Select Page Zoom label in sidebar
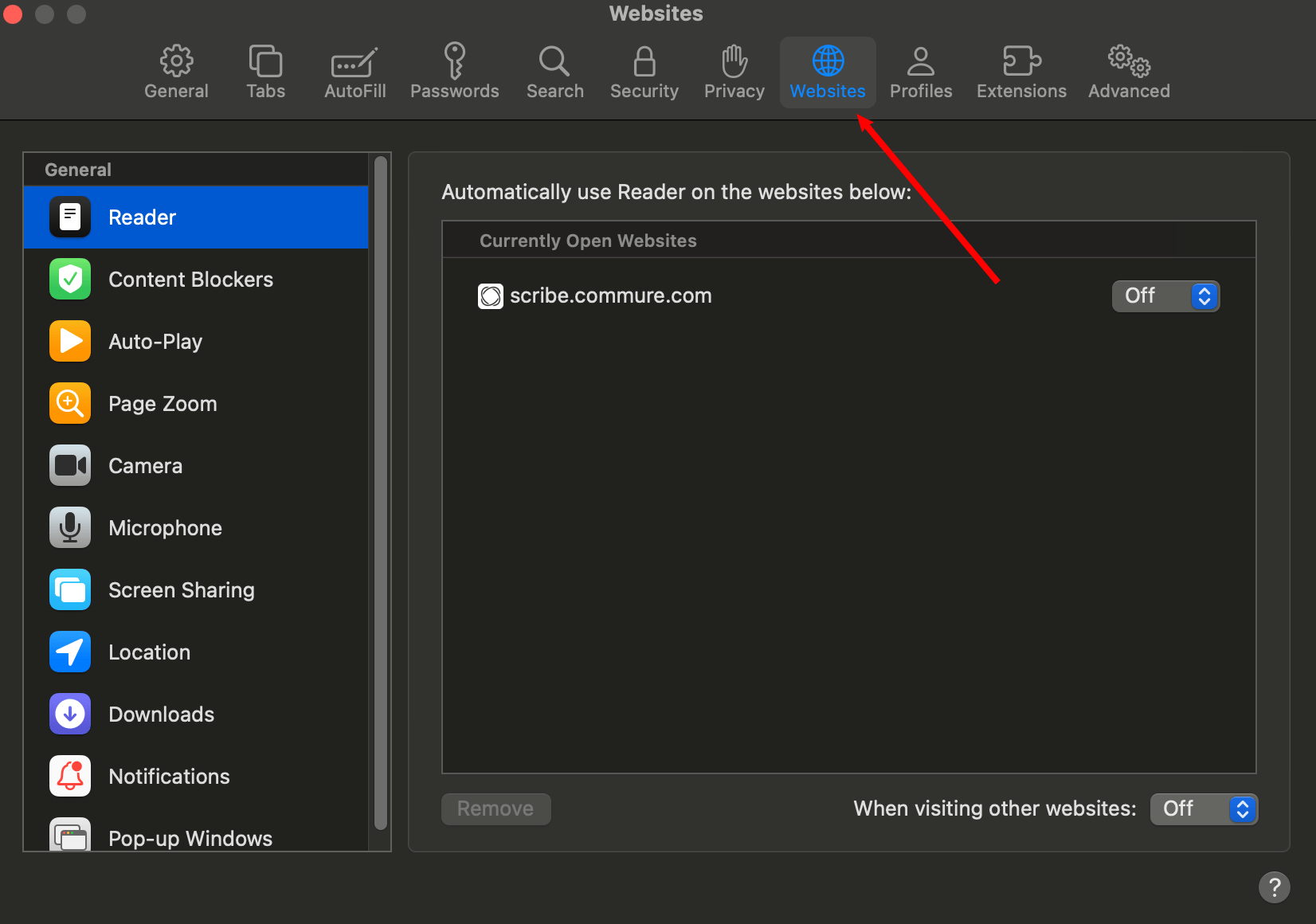The image size is (1316, 924). (x=163, y=404)
